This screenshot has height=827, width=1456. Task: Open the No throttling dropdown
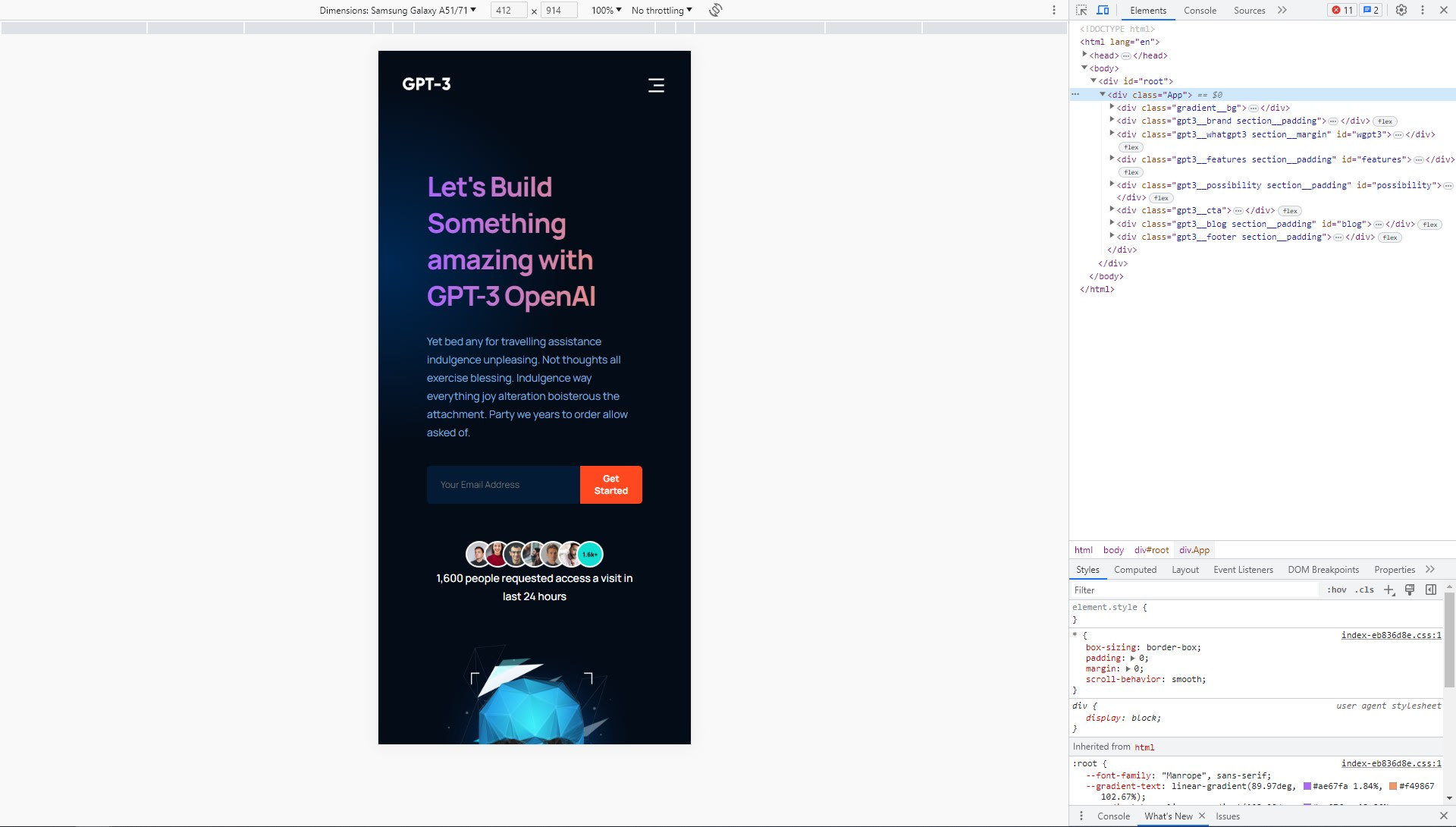pos(662,10)
